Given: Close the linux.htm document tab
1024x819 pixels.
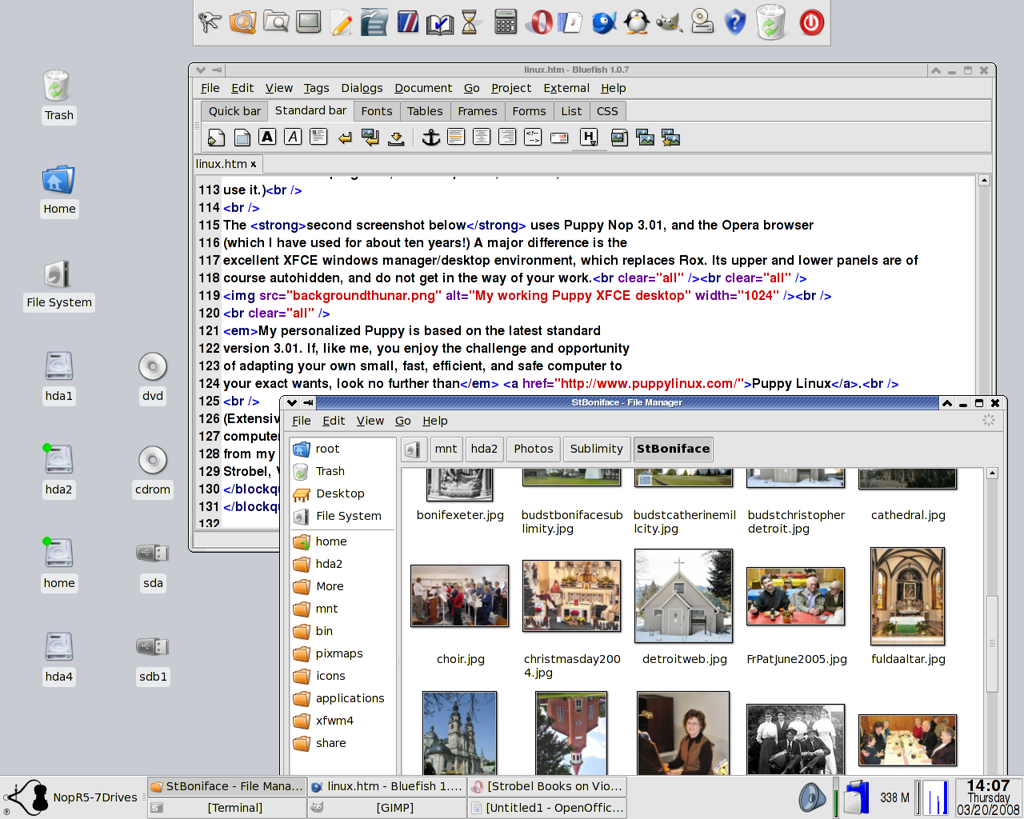Looking at the screenshot, I should pyautogui.click(x=253, y=165).
